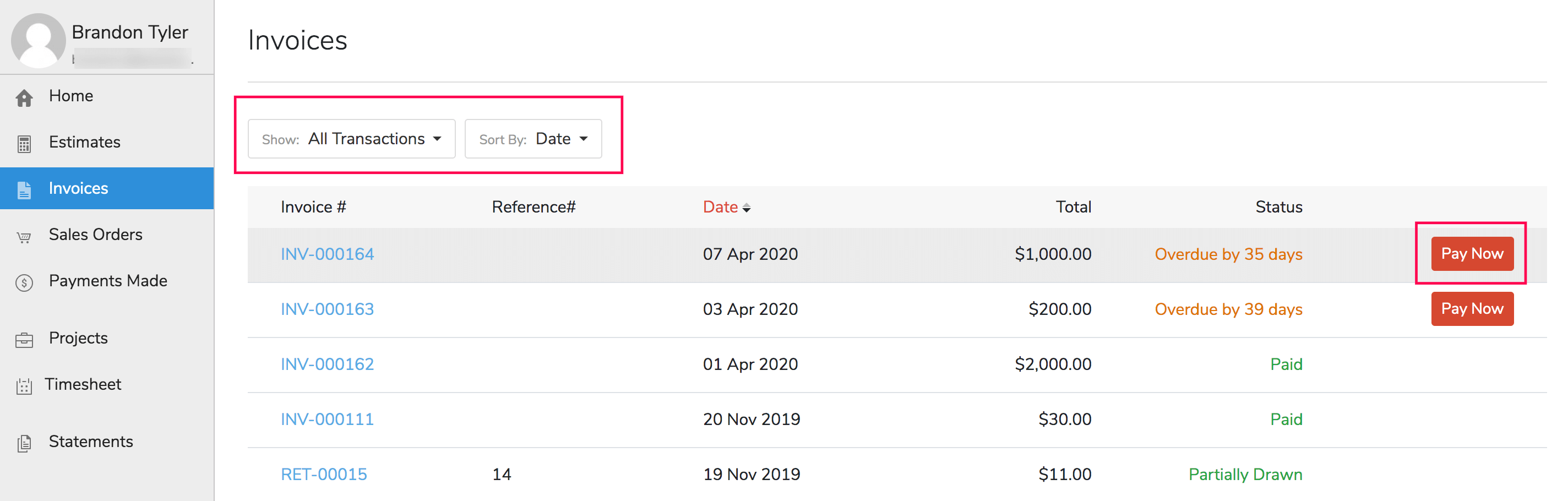Click Brandon Tyler's profile avatar
This screenshot has width=1568, height=501.
point(38,40)
